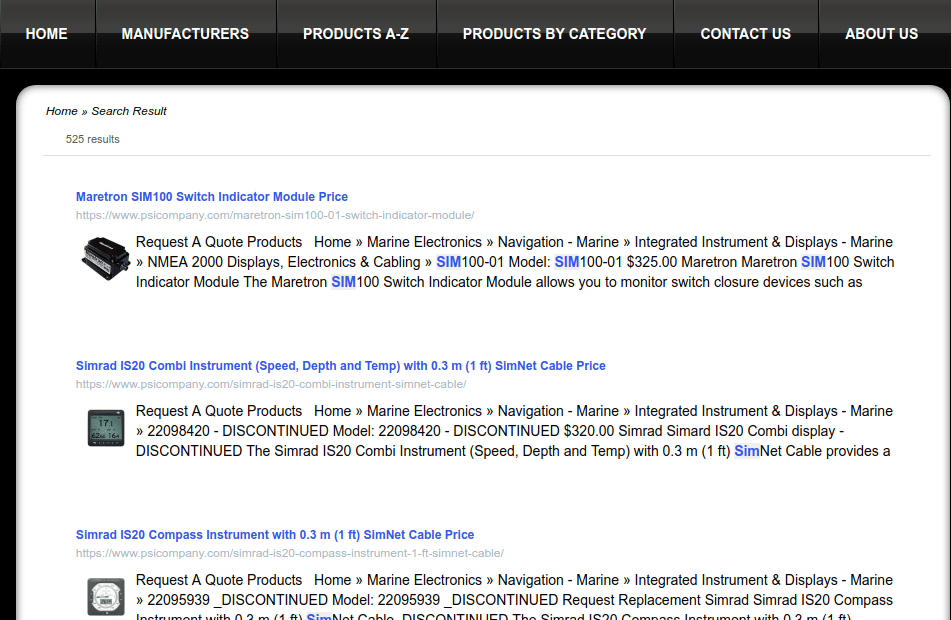Click the simrad-is20-combi URL text
The image size is (951, 620).
270,384
